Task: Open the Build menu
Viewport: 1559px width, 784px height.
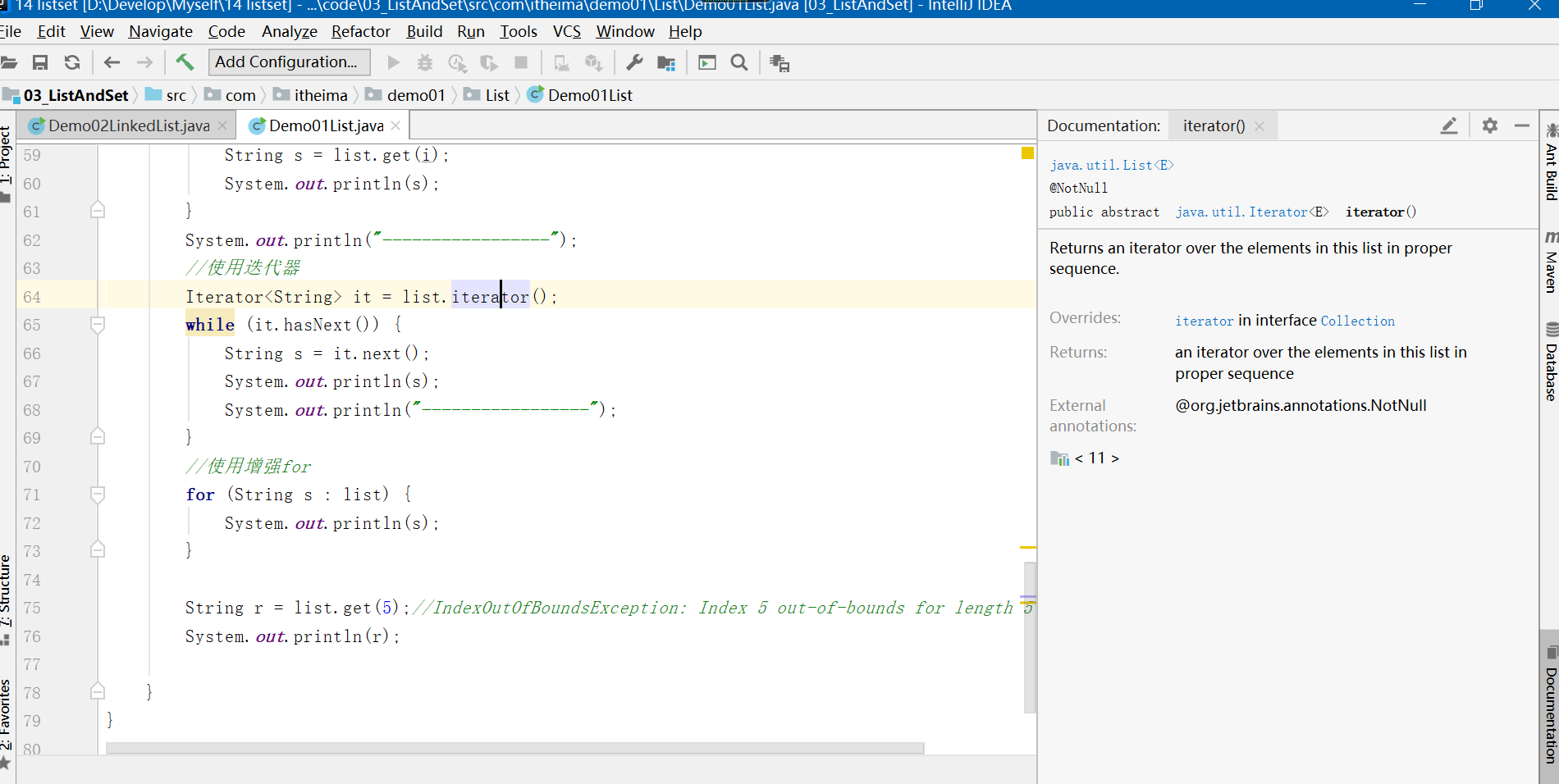Action: (424, 31)
